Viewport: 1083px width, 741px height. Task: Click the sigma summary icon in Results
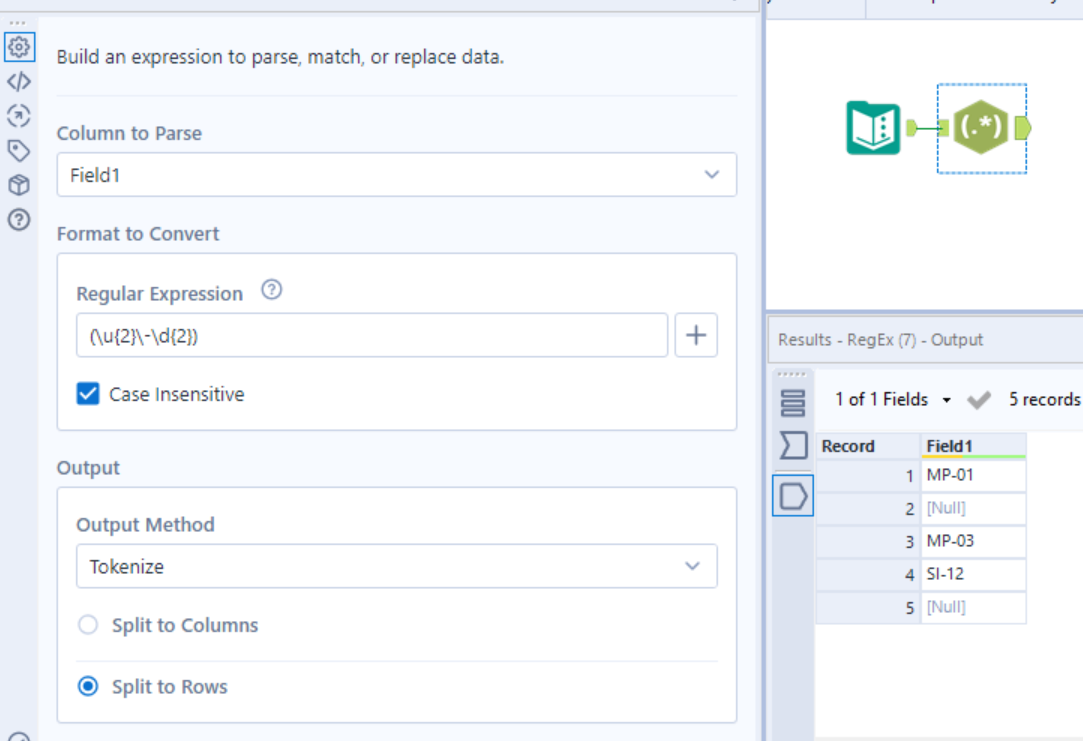(x=792, y=445)
